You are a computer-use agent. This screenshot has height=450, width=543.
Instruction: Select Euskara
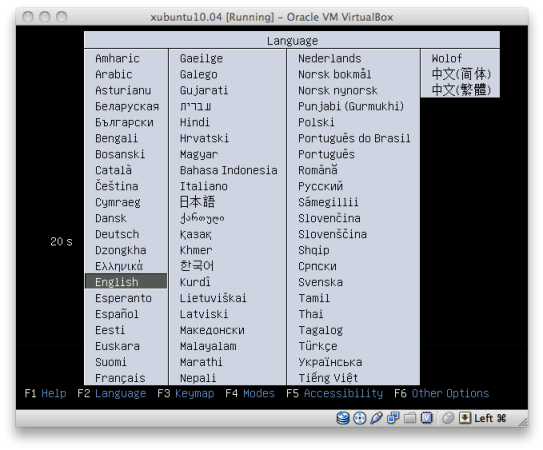point(117,346)
